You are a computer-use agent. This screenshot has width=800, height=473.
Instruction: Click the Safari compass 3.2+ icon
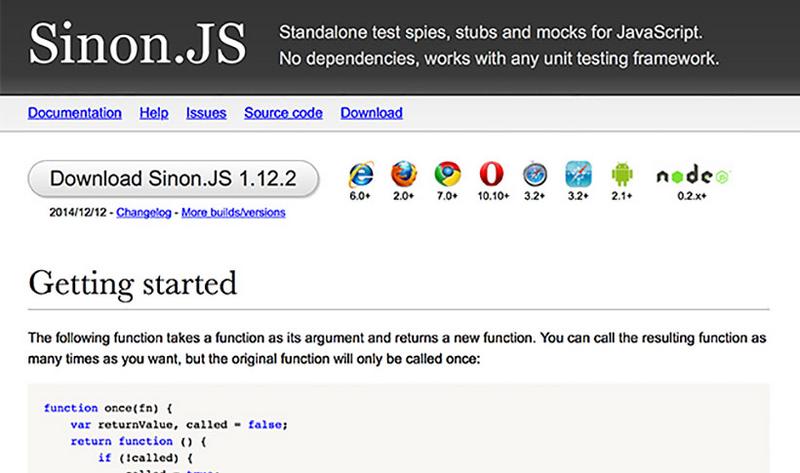535,175
